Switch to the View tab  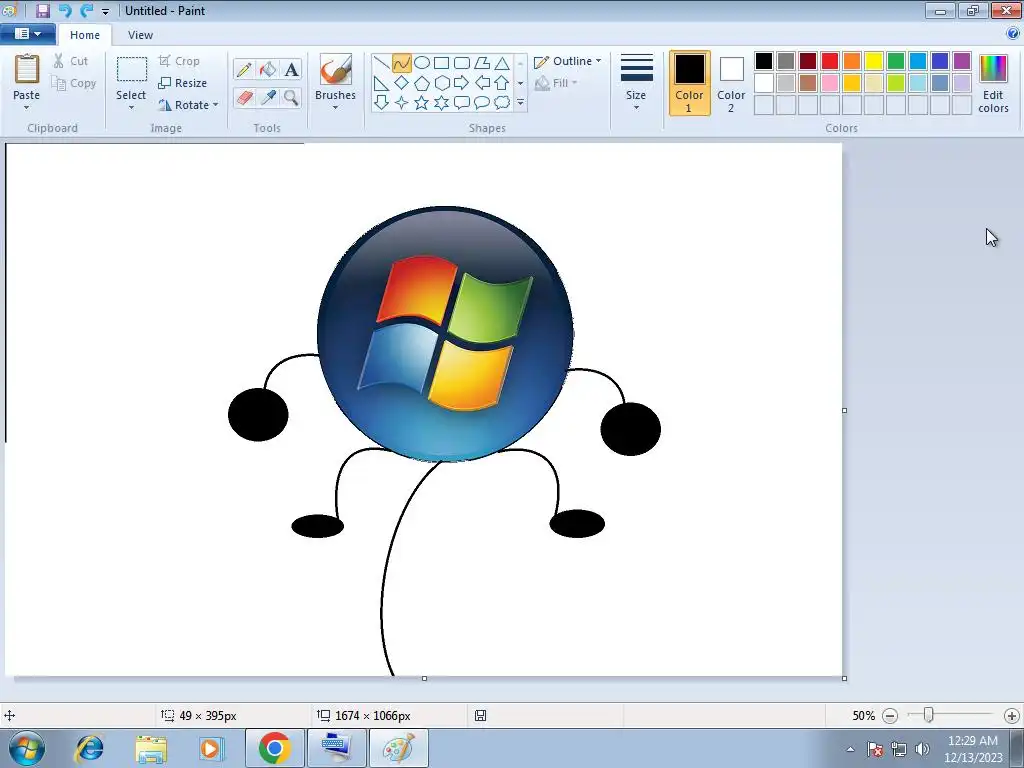click(x=140, y=35)
